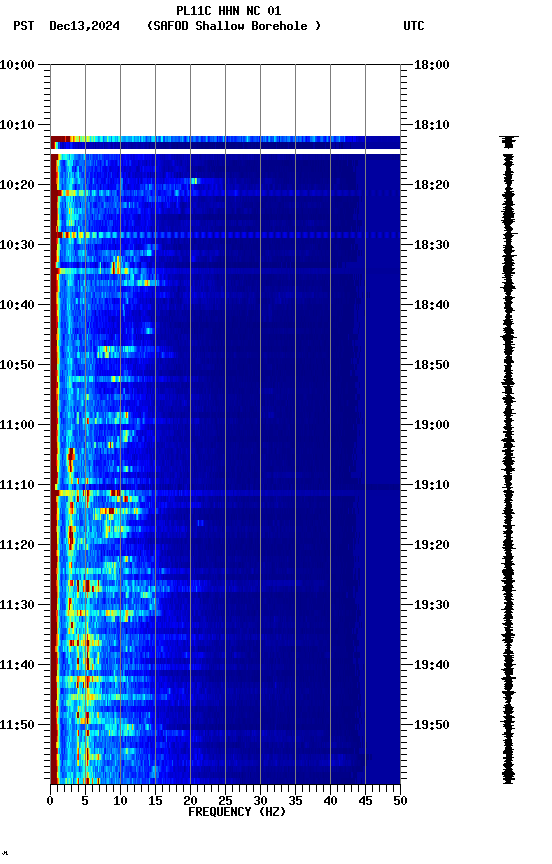Click the 10:00 PST time label
This screenshot has width=552, height=864.
[x=17, y=65]
